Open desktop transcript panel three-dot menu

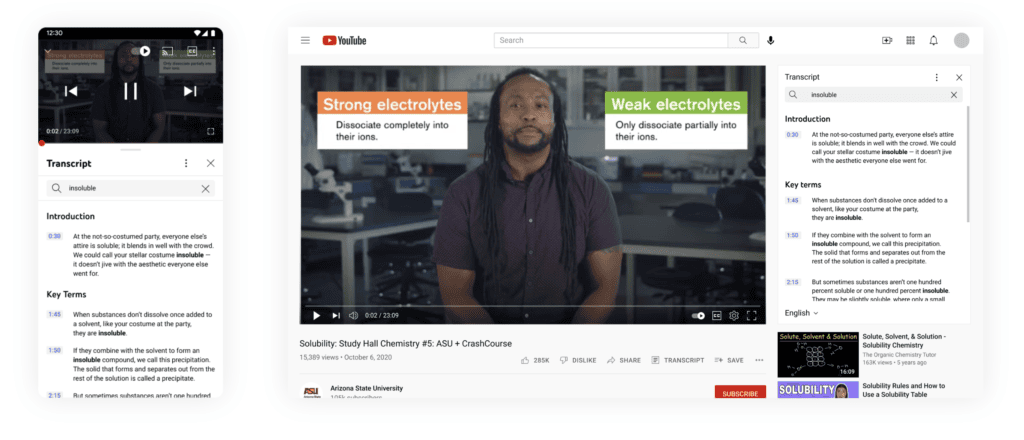pos(936,77)
